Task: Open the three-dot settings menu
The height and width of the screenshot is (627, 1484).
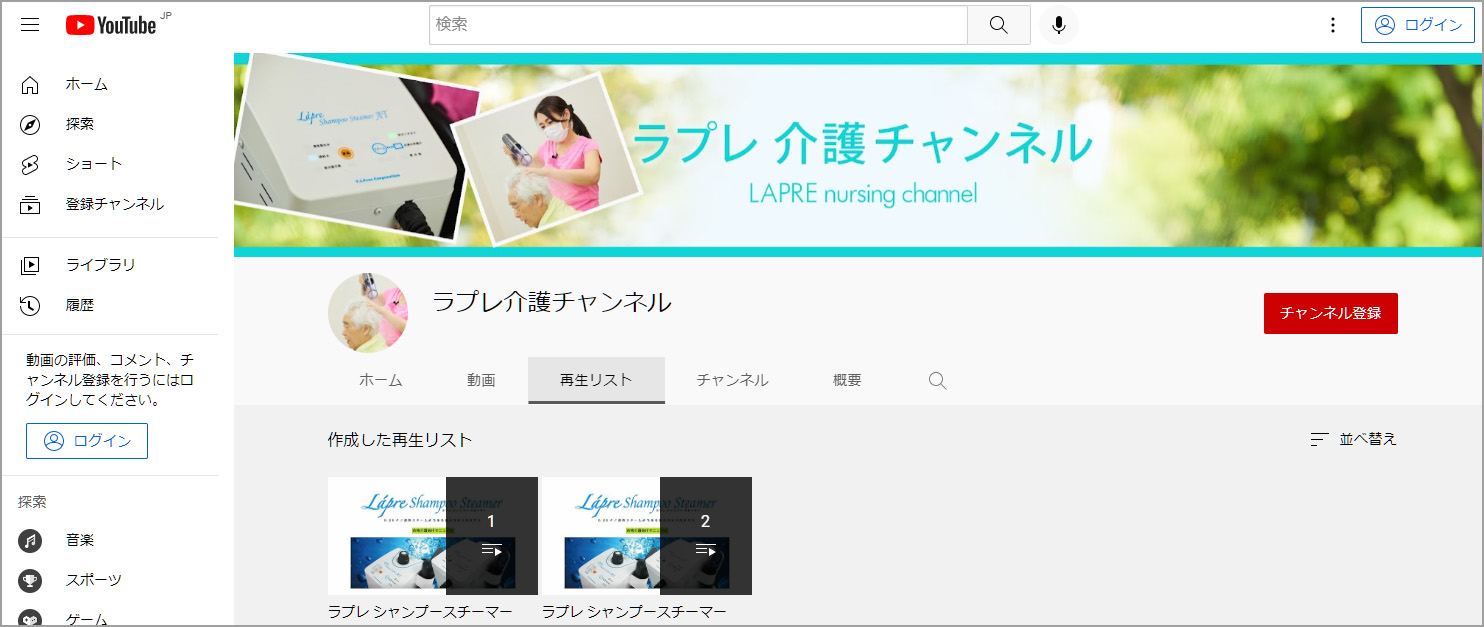Action: point(1332,25)
